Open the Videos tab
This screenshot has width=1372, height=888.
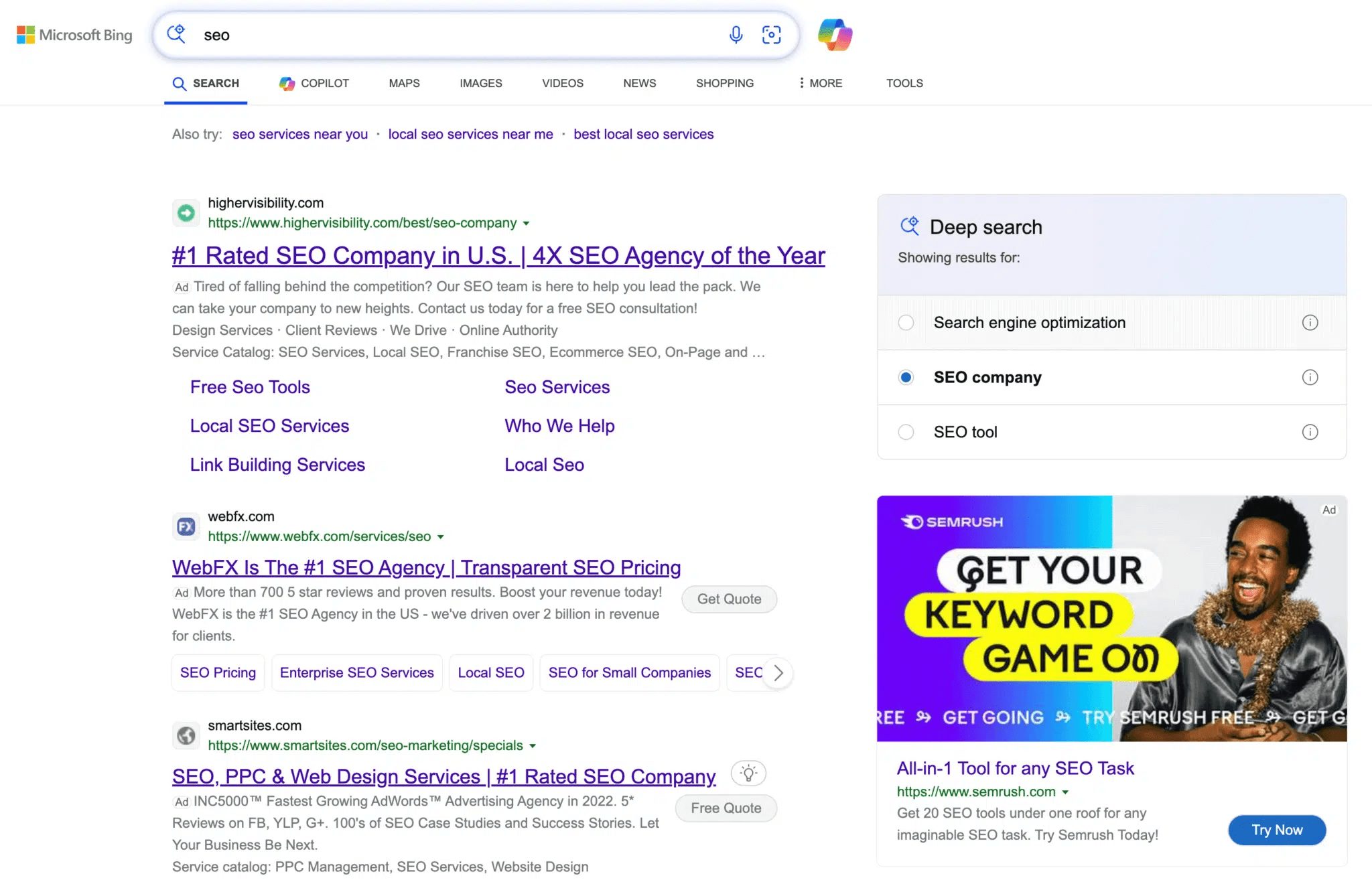click(x=562, y=83)
